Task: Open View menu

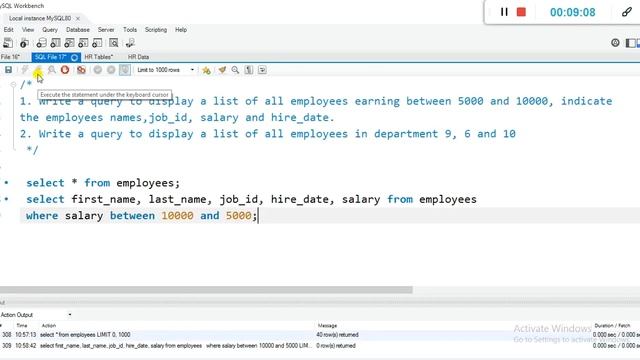Action: pyautogui.click(x=28, y=30)
